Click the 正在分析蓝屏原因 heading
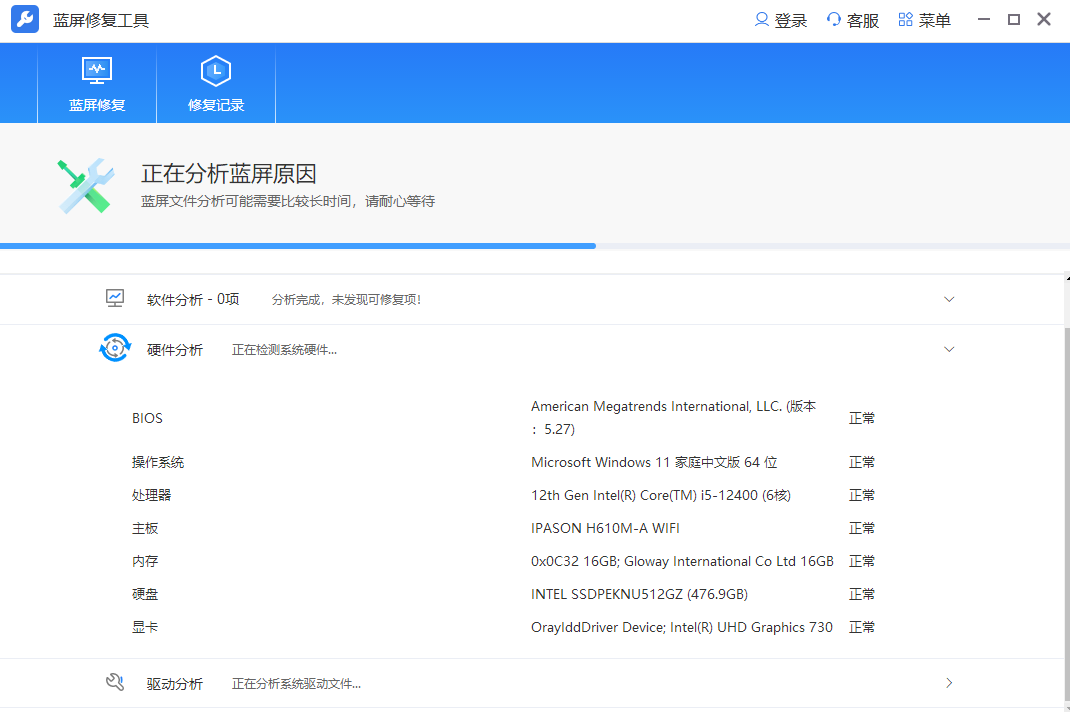 coord(229,174)
